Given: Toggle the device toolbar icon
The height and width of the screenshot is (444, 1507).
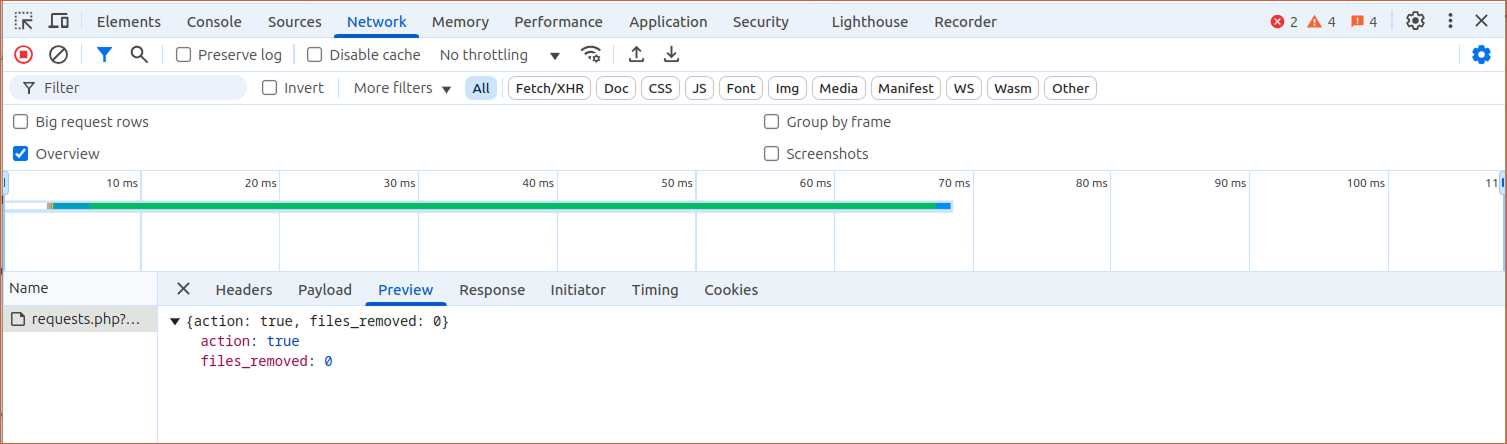Looking at the screenshot, I should click(59, 21).
